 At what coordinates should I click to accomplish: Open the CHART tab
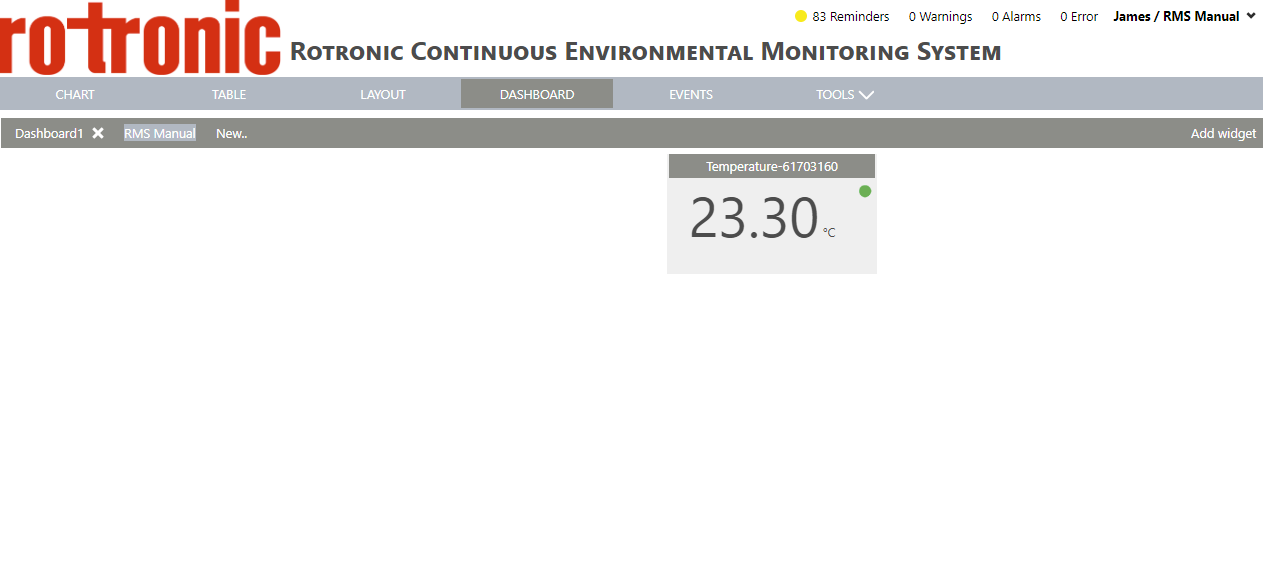point(75,94)
